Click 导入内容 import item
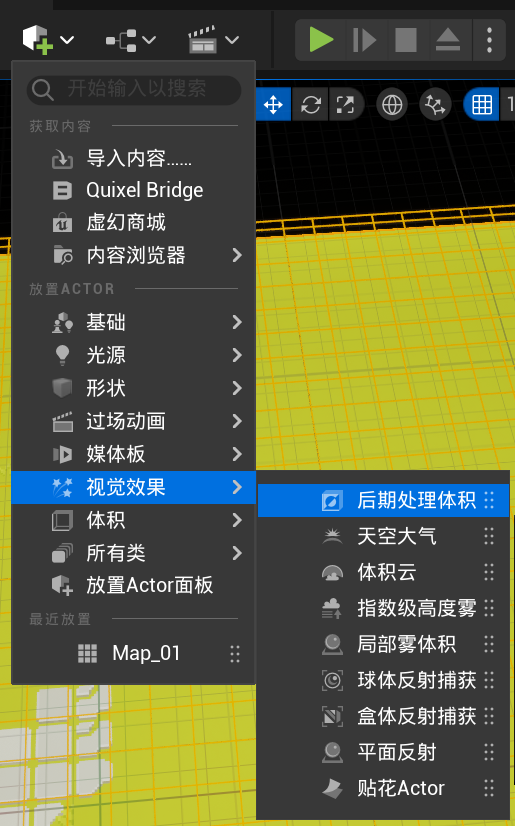Viewport: 515px width, 826px height. 133,158
